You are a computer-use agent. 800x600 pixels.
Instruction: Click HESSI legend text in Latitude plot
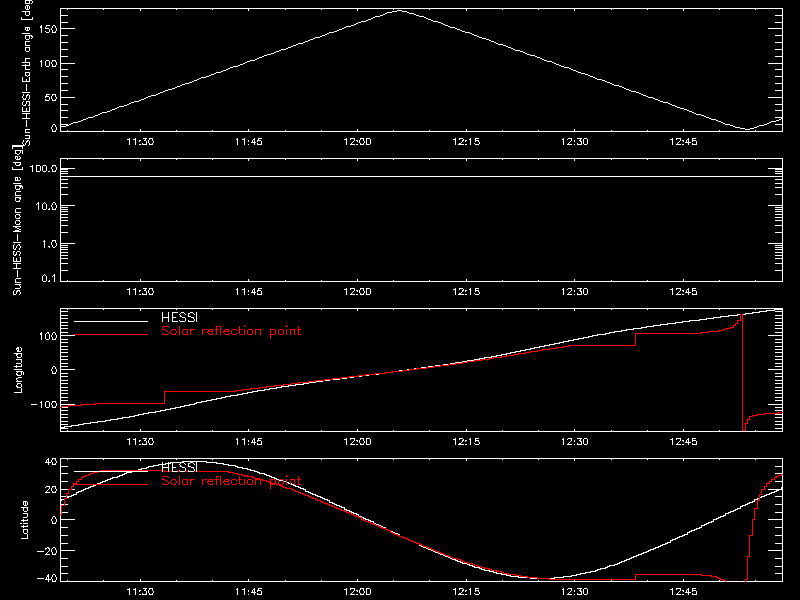click(179, 467)
